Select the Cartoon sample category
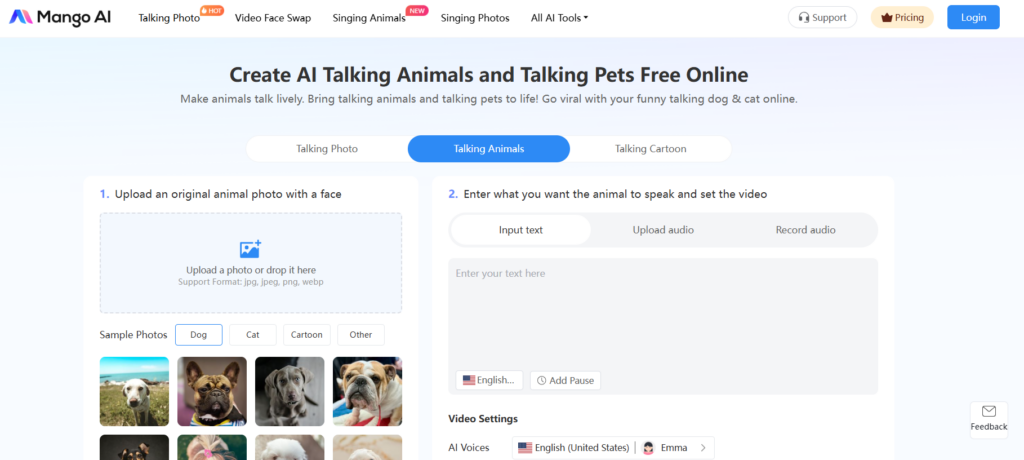The image size is (1024, 460). [307, 335]
